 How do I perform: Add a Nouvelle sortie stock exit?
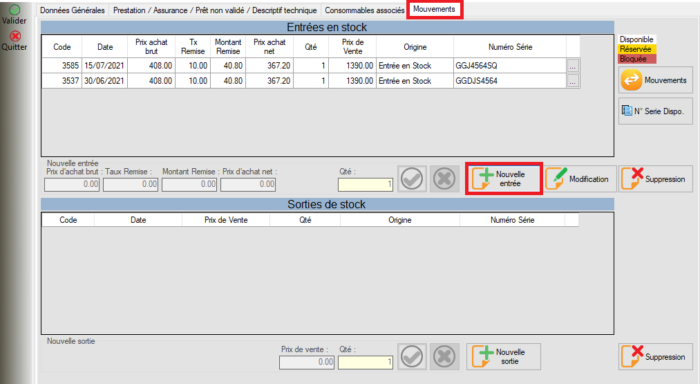[504, 356]
